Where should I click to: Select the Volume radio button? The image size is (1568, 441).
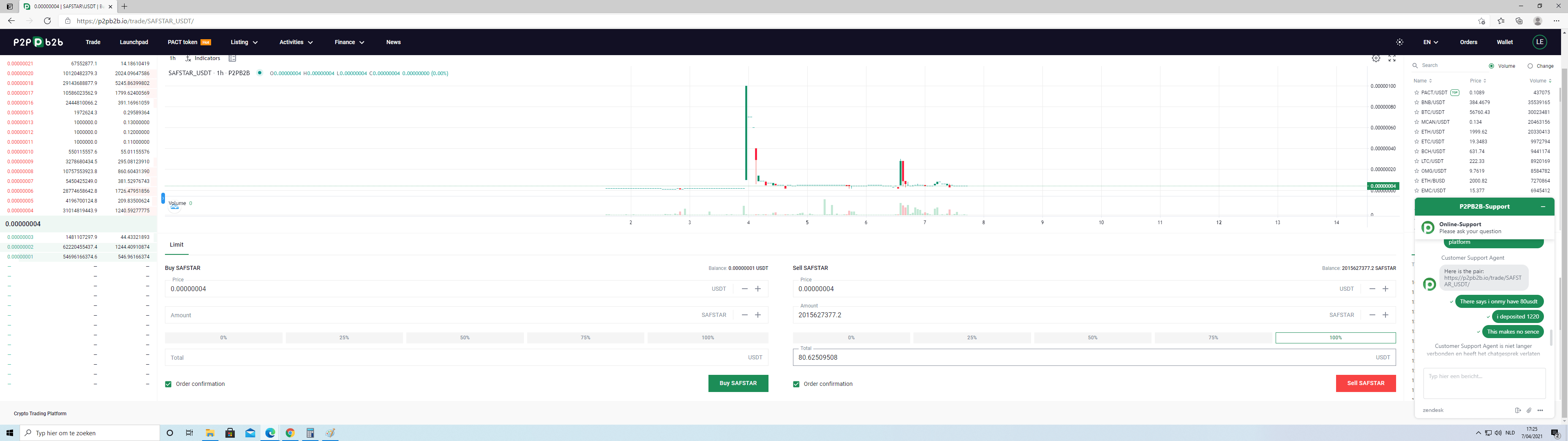[x=1491, y=66]
